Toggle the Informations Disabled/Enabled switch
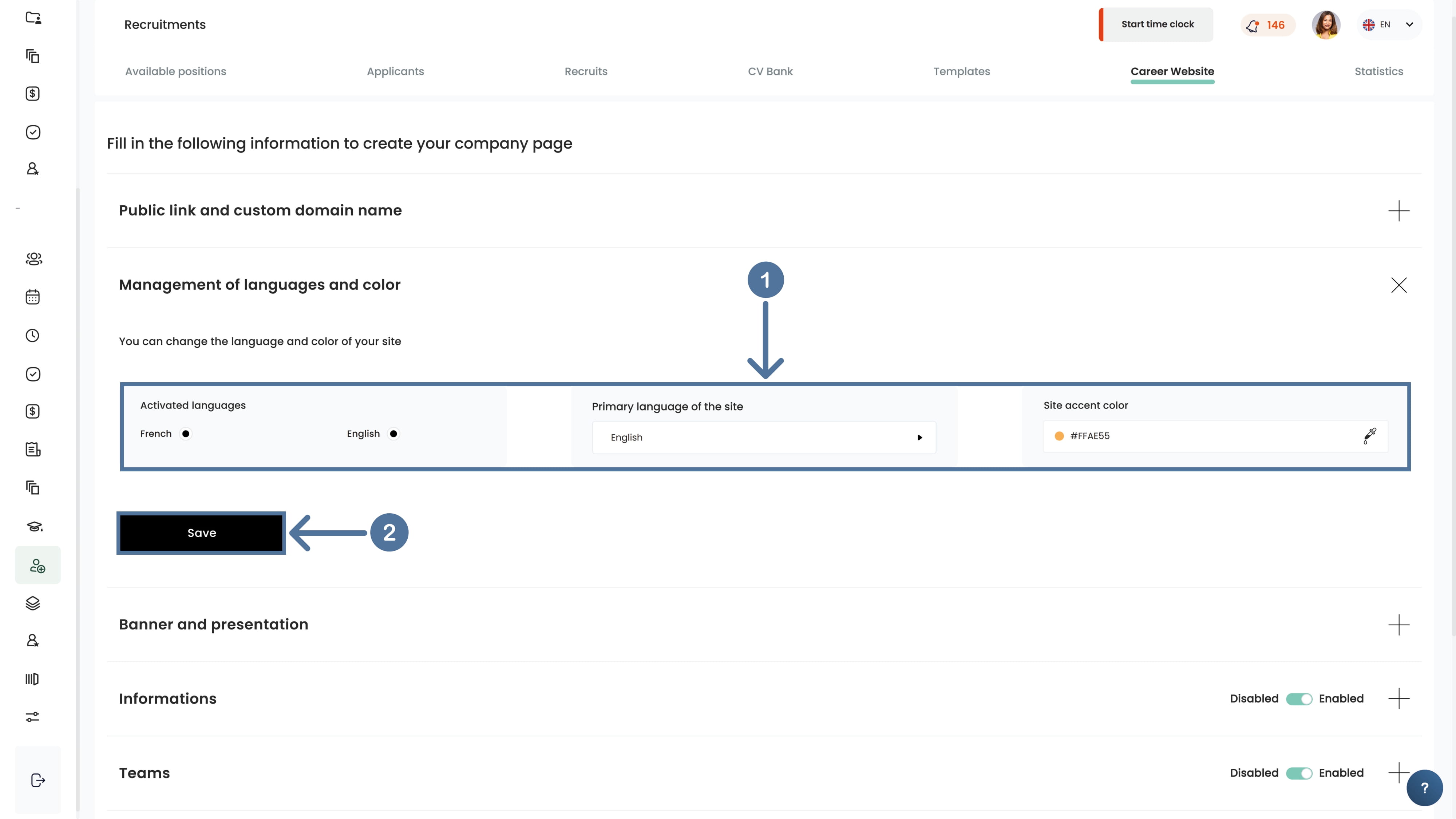Screen dimensions: 1456x819 pyautogui.click(x=1299, y=699)
